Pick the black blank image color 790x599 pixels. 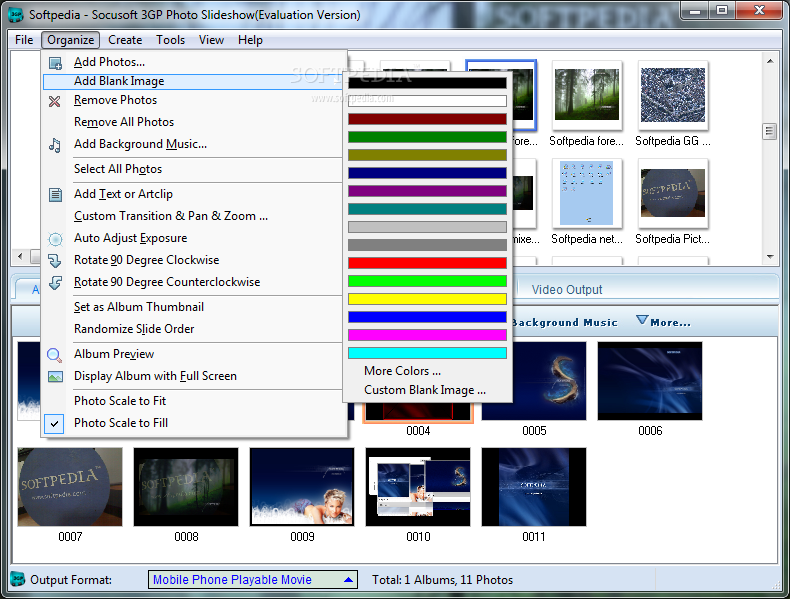point(427,83)
